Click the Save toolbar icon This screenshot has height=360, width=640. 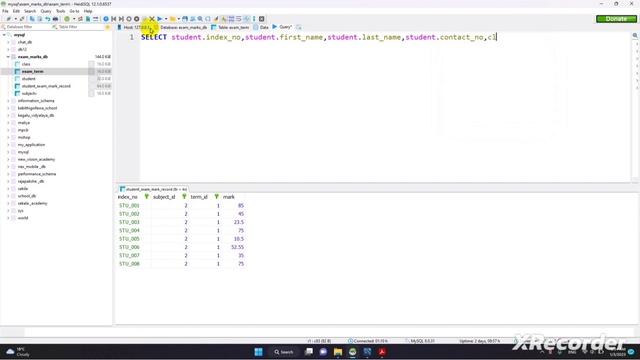[x=185, y=19]
